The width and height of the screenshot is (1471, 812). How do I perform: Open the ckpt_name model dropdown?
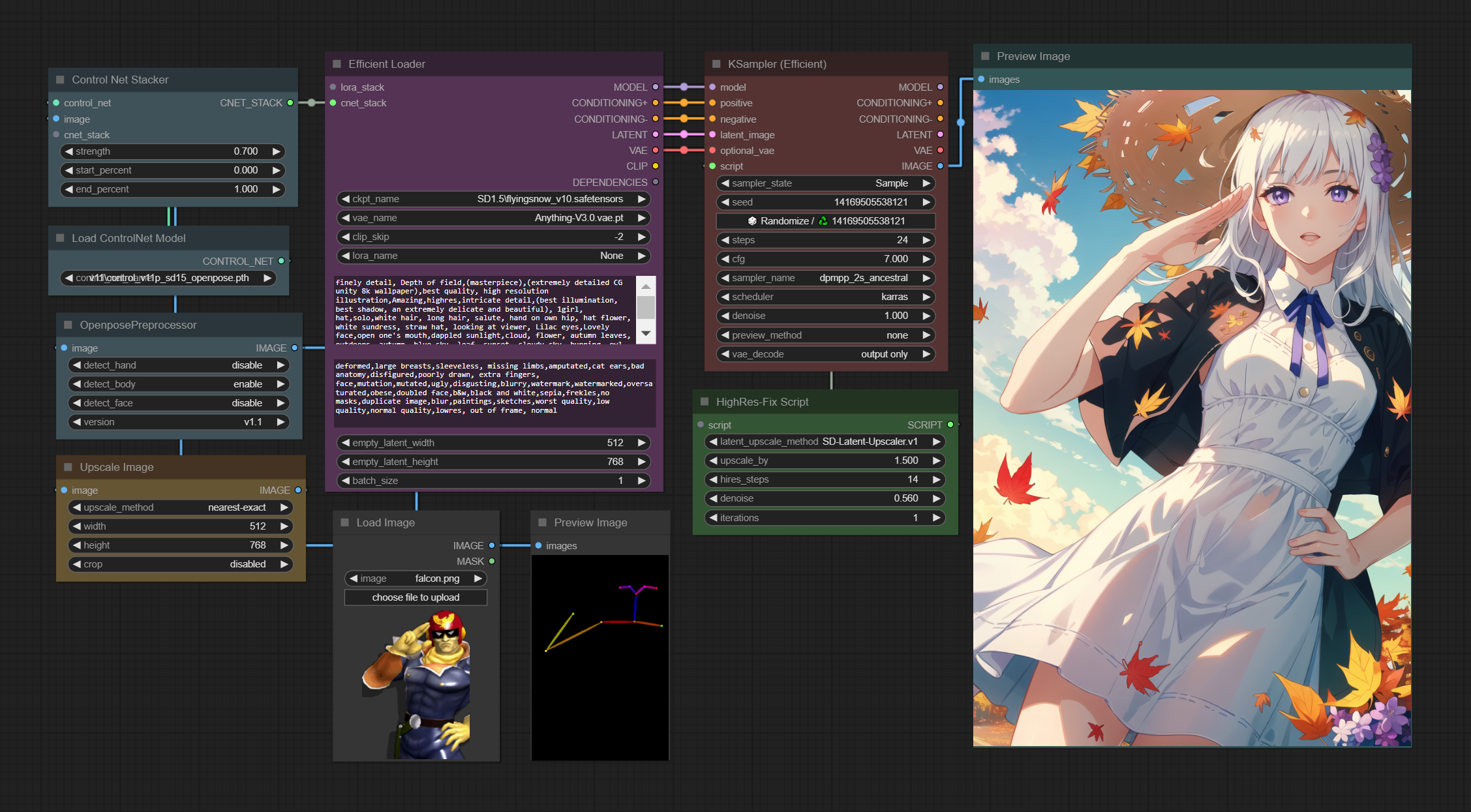493,199
